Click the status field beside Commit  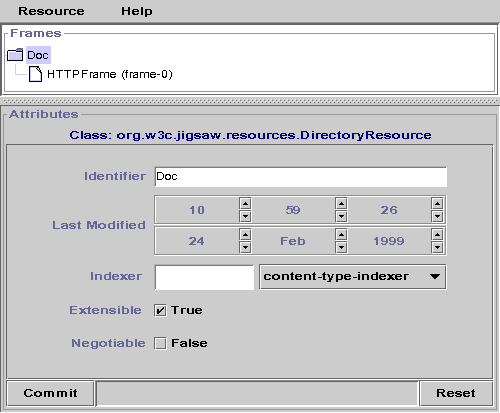(257, 393)
